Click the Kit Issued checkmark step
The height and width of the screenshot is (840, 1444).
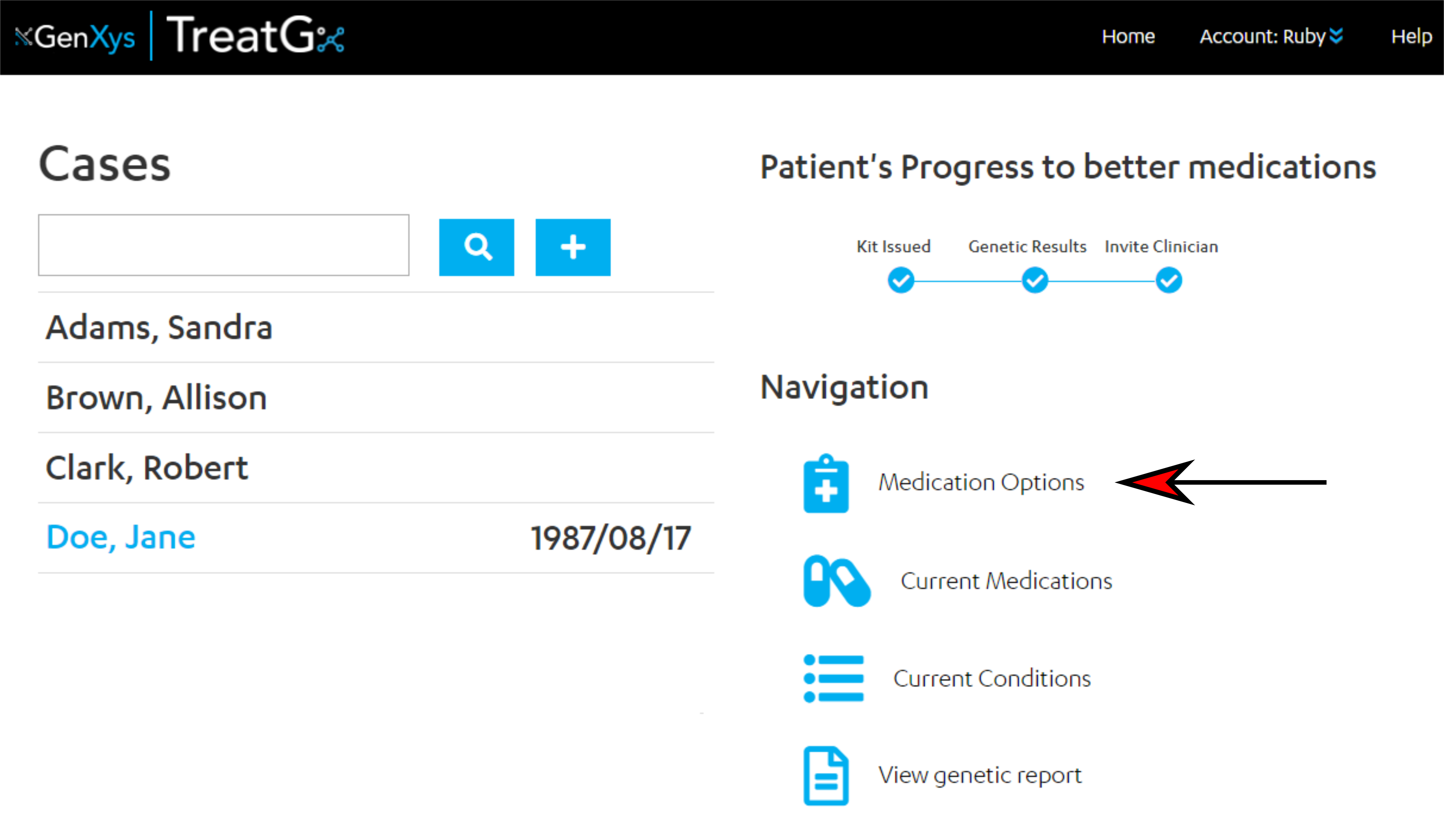click(901, 281)
